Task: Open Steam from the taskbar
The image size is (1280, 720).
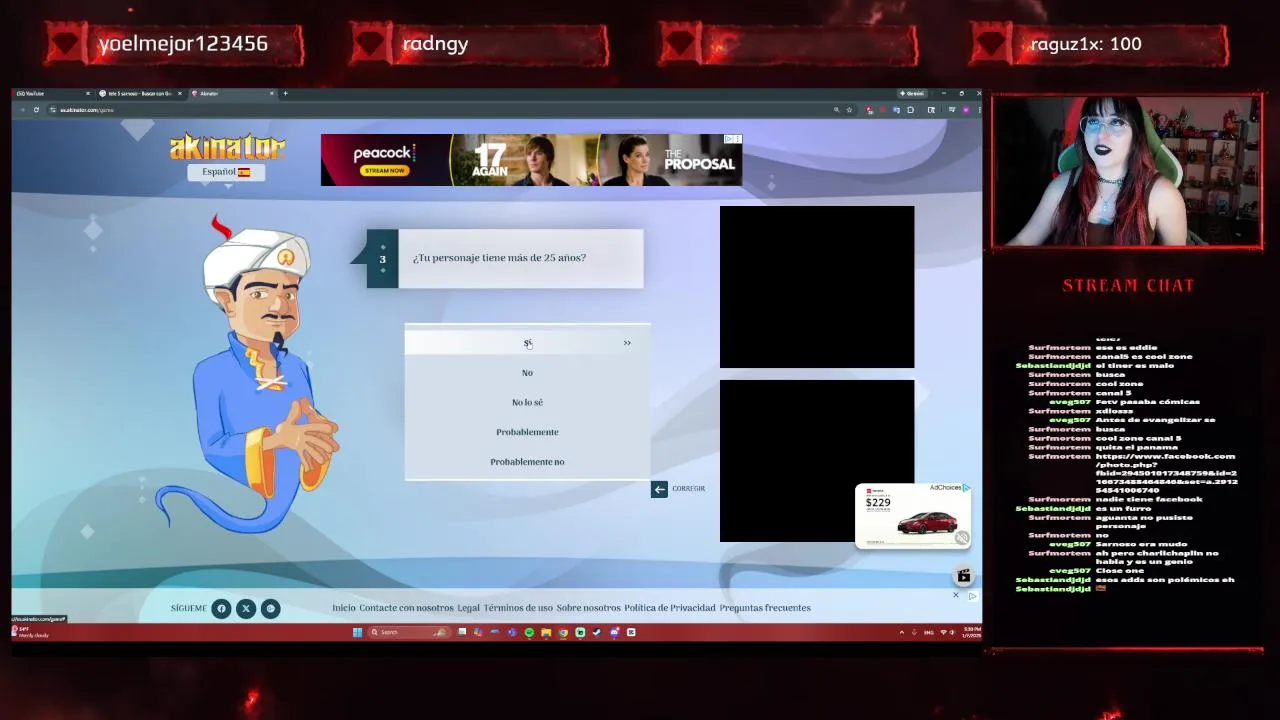Action: tap(596, 632)
